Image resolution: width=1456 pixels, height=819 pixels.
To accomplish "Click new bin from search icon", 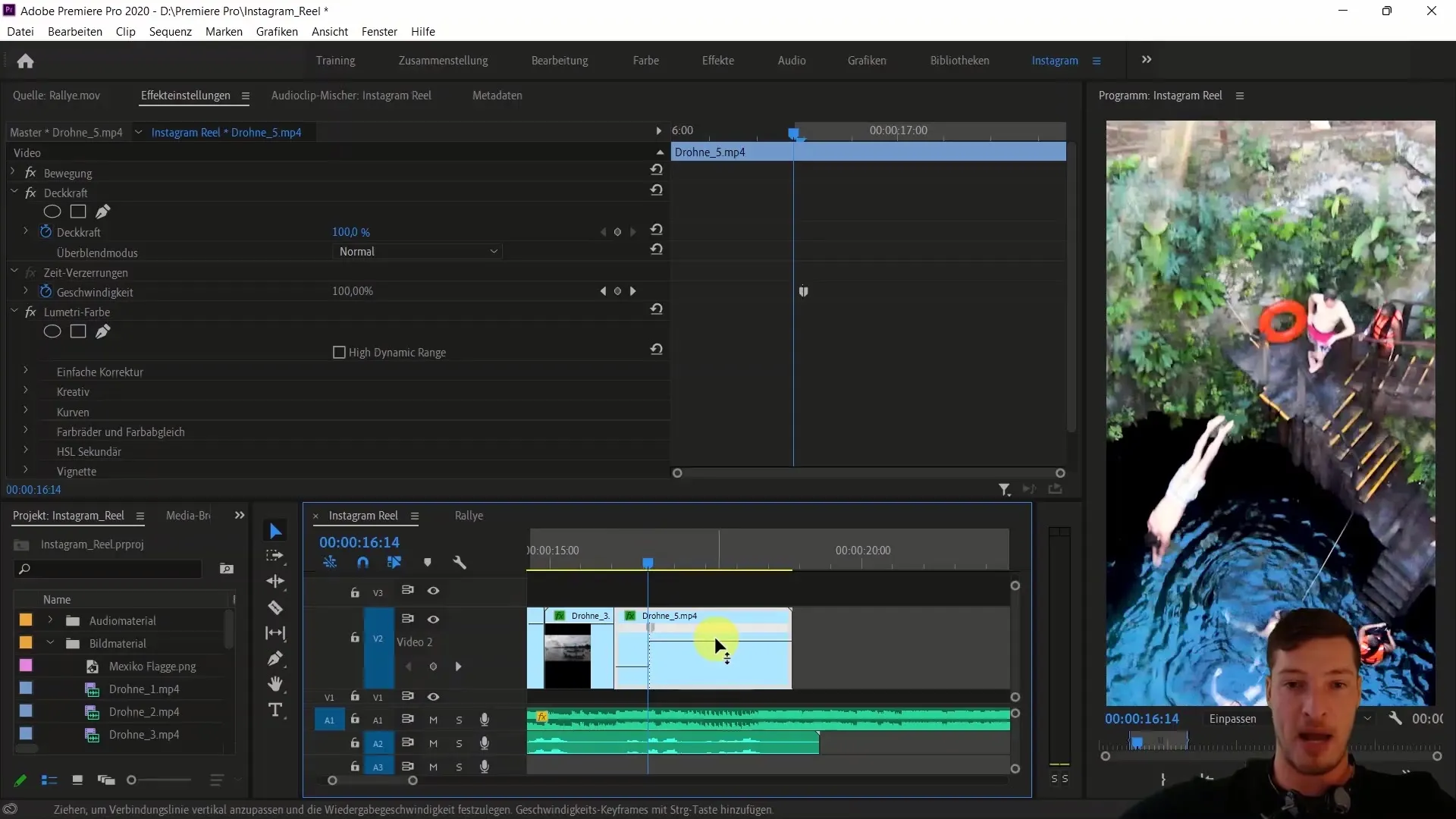I will pos(226,569).
